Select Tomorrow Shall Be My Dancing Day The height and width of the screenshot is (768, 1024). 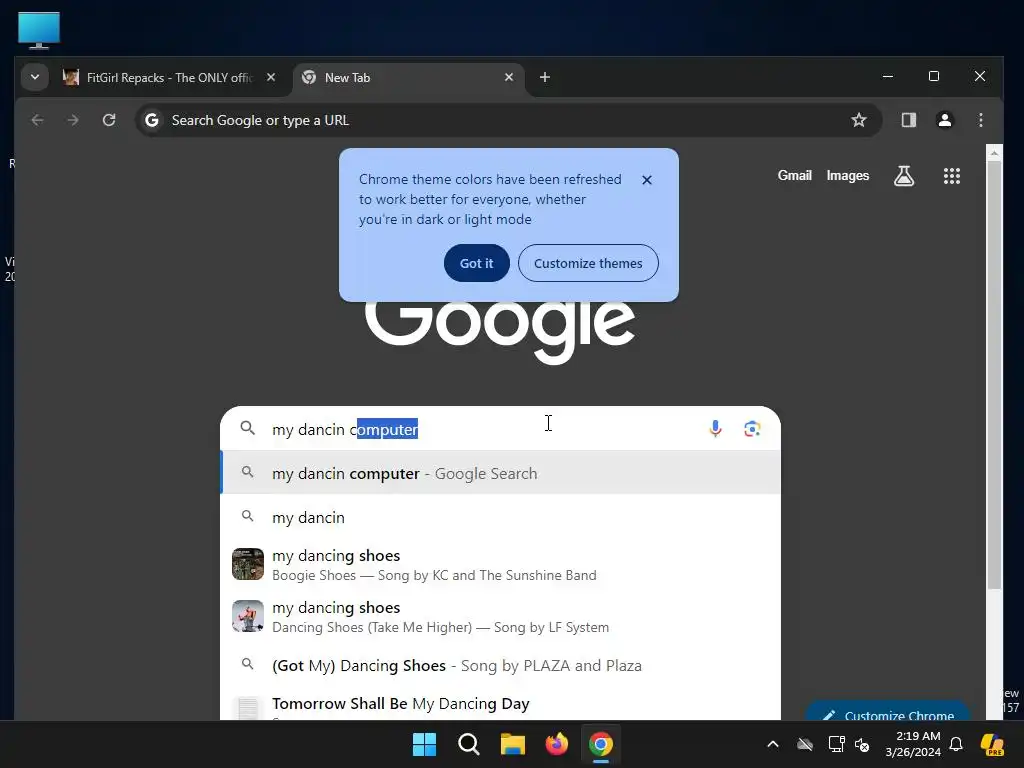[501, 705]
